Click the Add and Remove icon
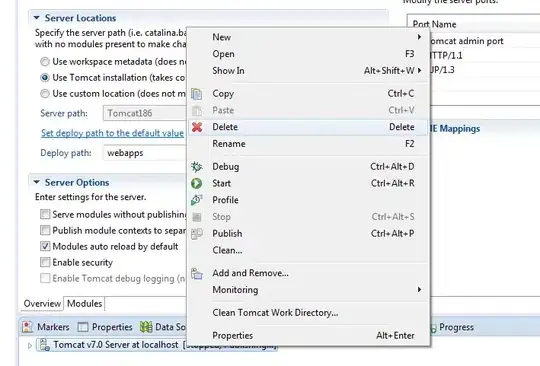 [197, 273]
